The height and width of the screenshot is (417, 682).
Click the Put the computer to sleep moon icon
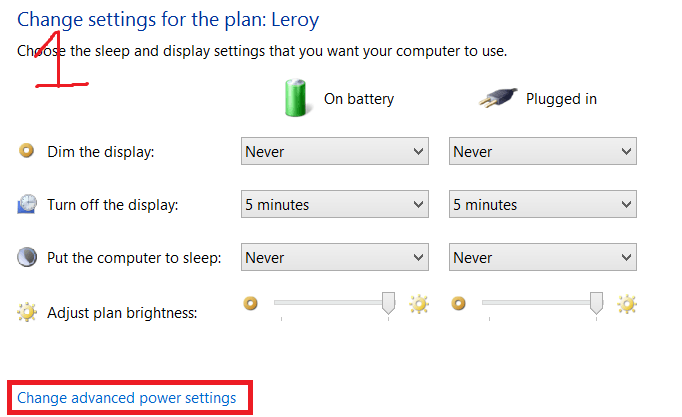tap(27, 258)
